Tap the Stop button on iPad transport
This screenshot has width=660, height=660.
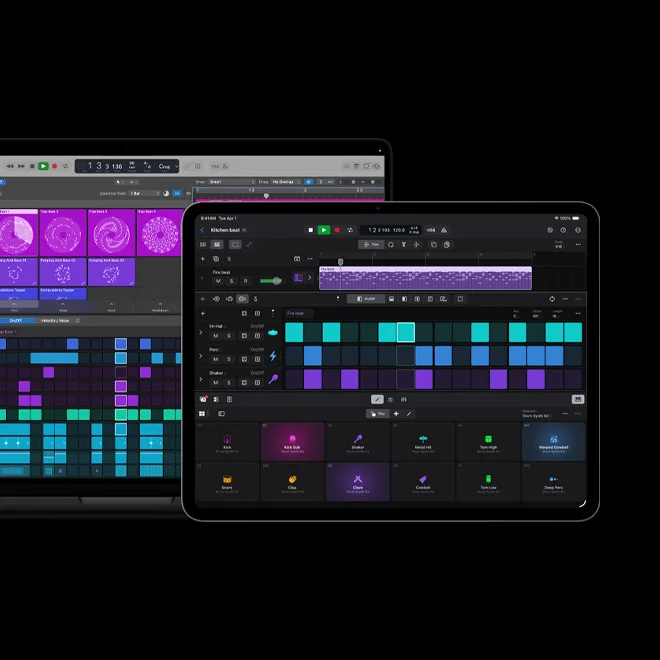(x=311, y=230)
